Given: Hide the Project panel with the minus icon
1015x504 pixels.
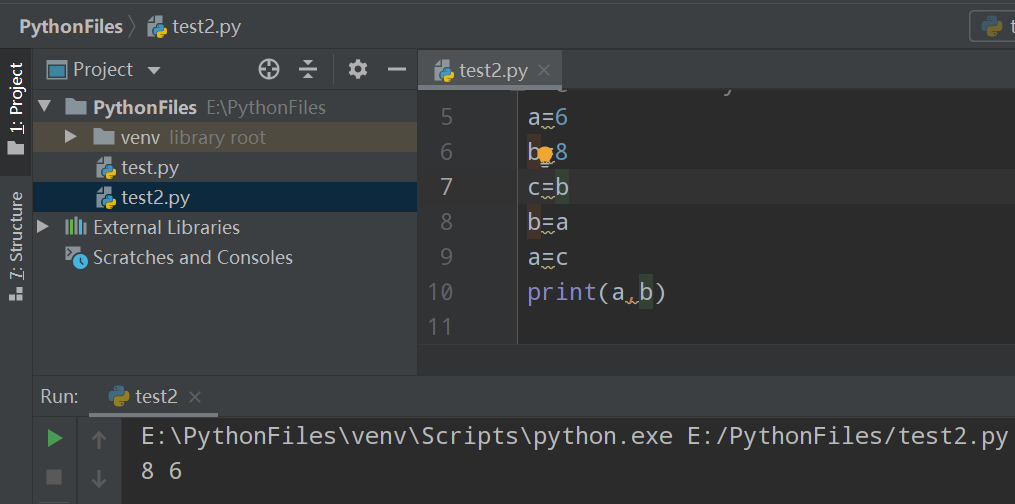Looking at the screenshot, I should (396, 69).
